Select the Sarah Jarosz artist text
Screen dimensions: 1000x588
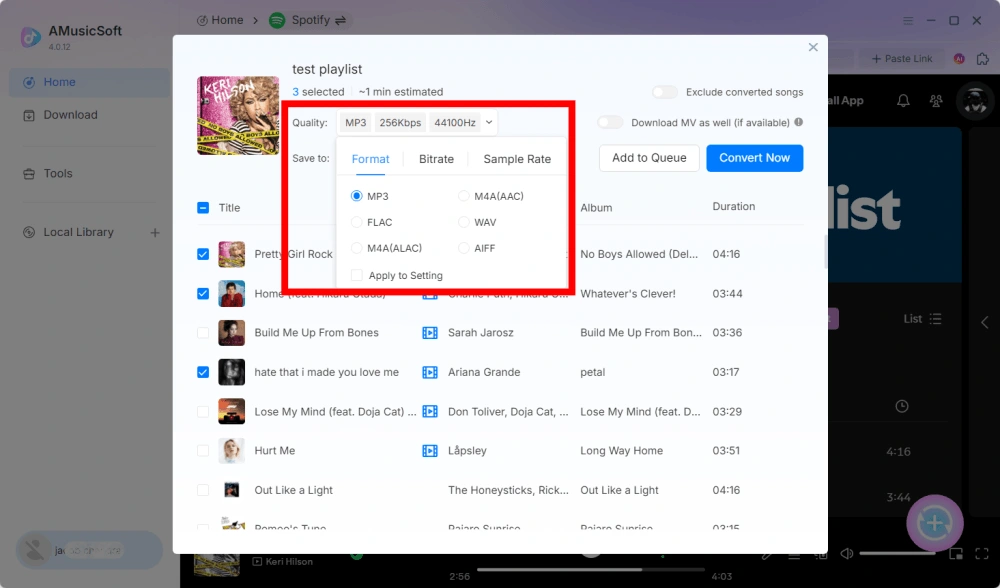click(x=480, y=332)
